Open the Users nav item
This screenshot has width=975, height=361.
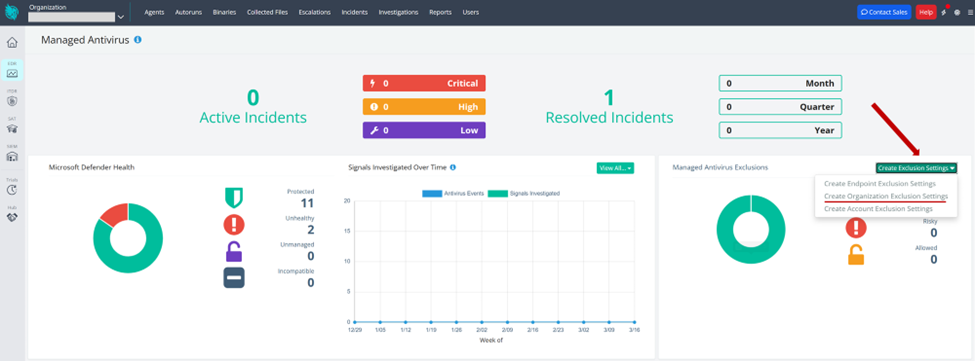click(471, 12)
